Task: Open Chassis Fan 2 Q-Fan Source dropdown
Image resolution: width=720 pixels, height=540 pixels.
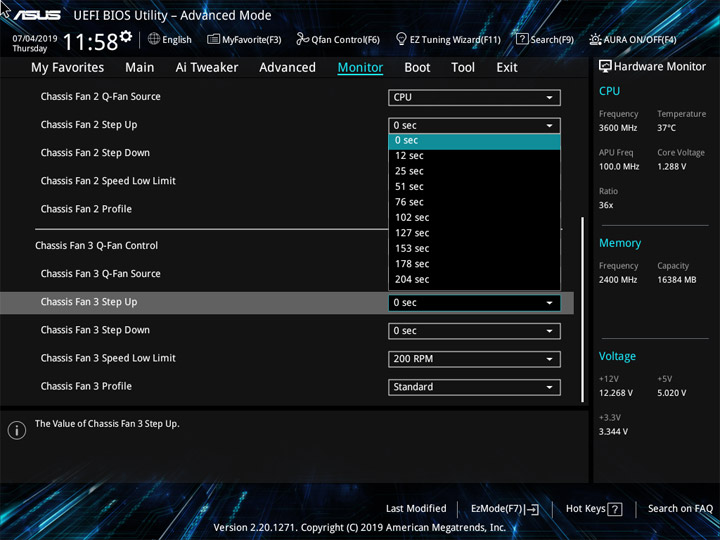Action: tap(474, 97)
